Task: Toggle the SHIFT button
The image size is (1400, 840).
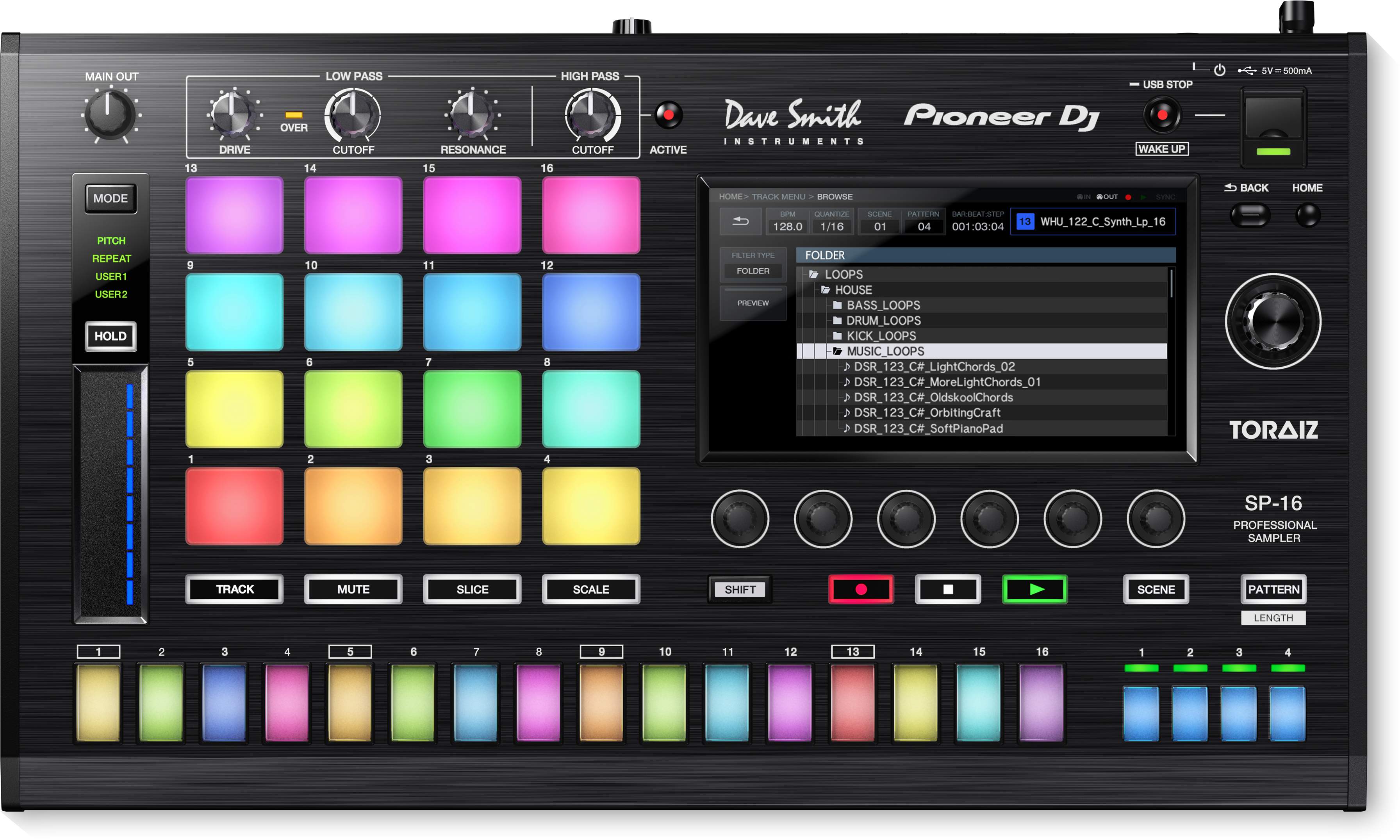Action: 740,589
